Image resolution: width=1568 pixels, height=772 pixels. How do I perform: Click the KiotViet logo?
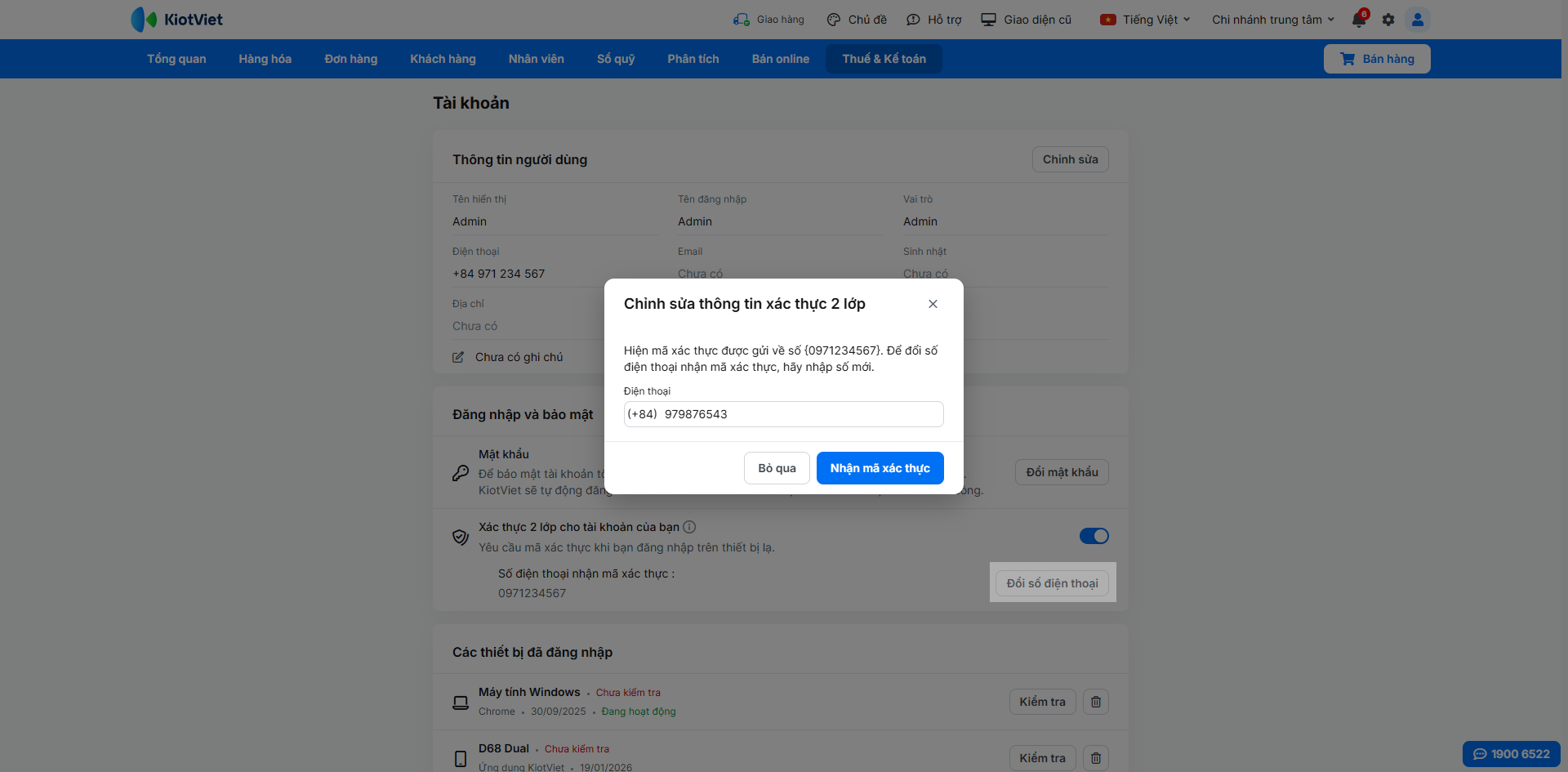[177, 20]
